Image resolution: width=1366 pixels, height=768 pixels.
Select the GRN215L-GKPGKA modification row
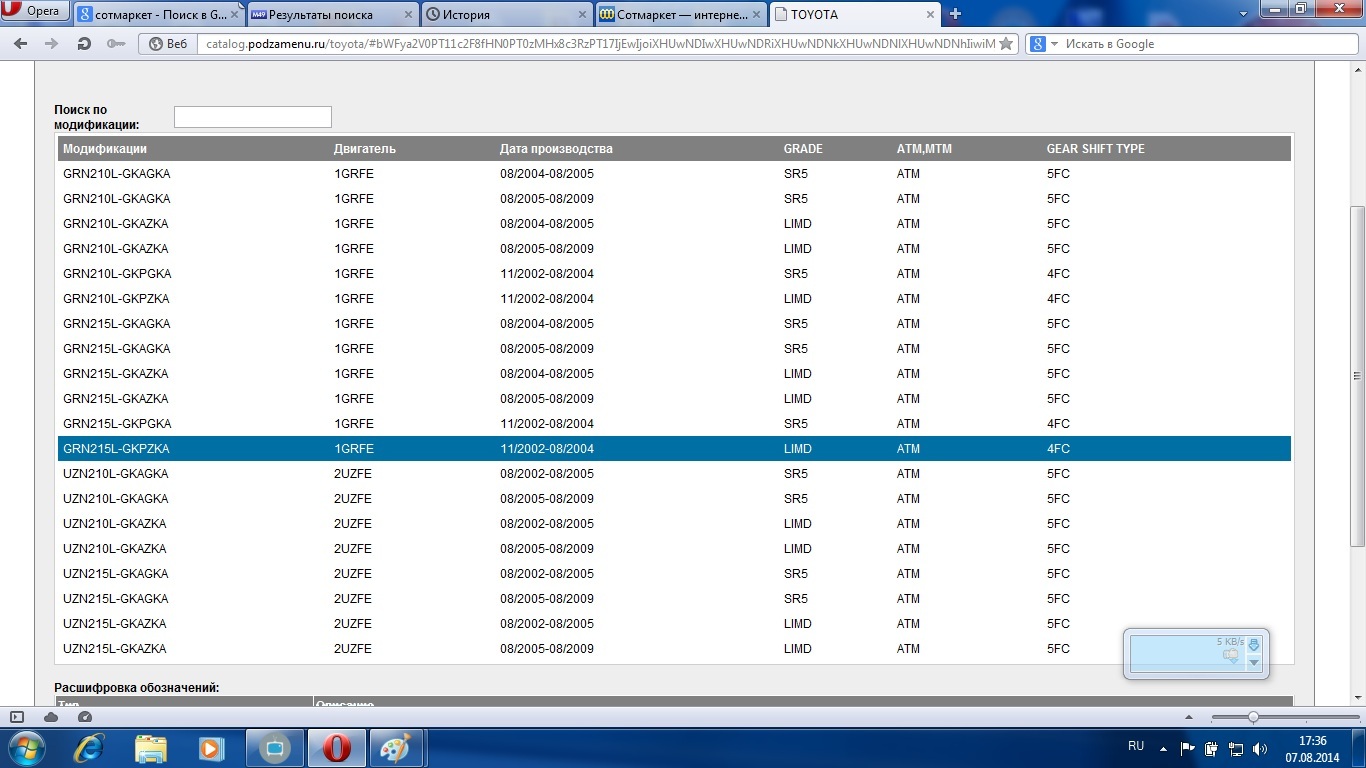pos(674,424)
